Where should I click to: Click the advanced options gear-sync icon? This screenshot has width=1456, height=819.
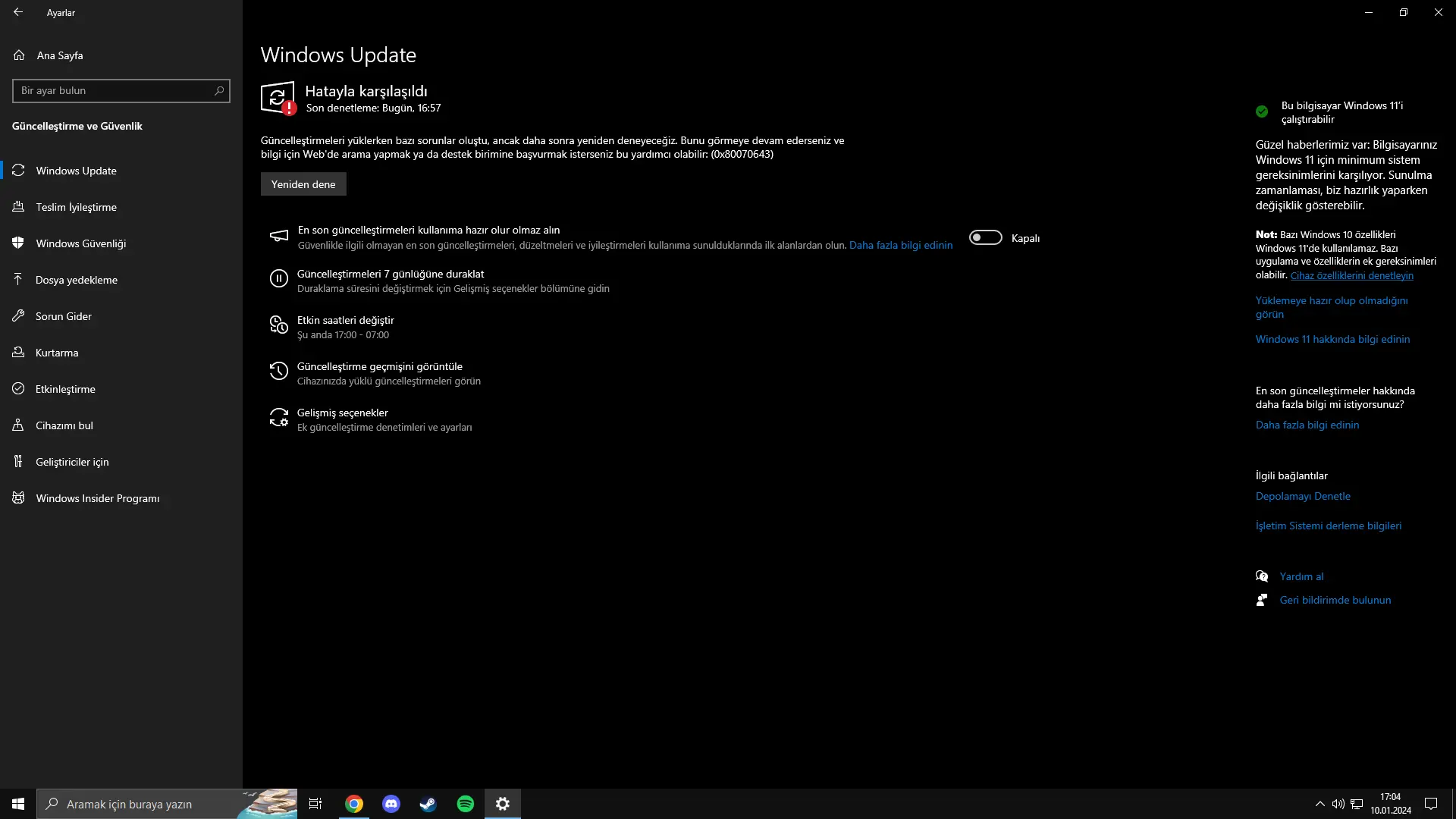278,418
